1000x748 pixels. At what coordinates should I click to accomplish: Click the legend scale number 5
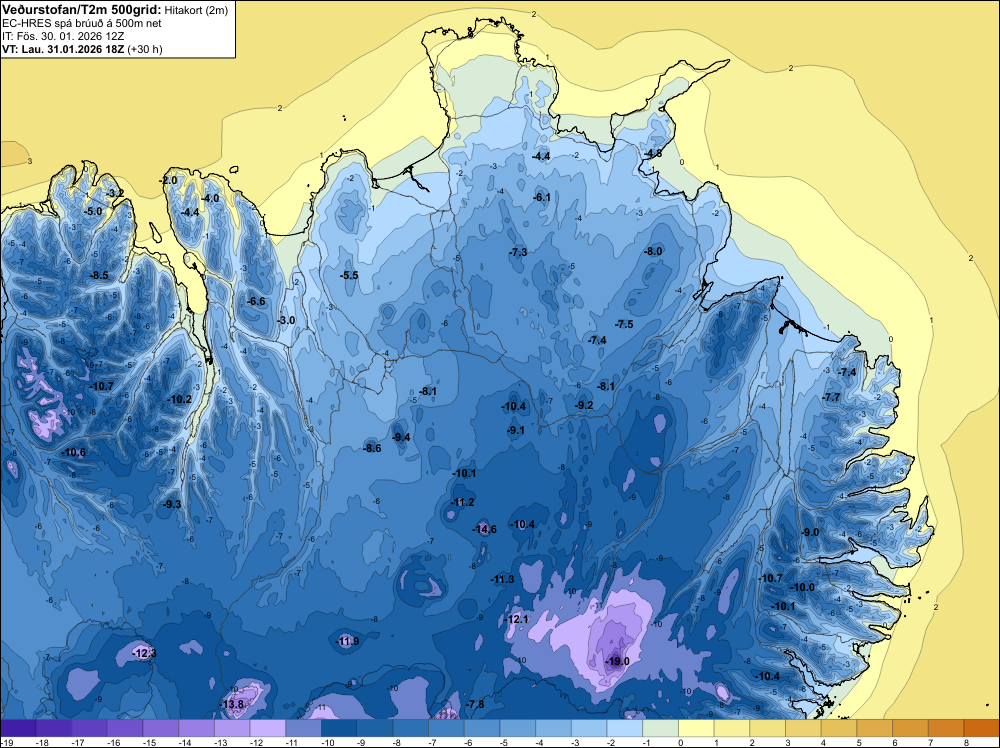coord(859,742)
